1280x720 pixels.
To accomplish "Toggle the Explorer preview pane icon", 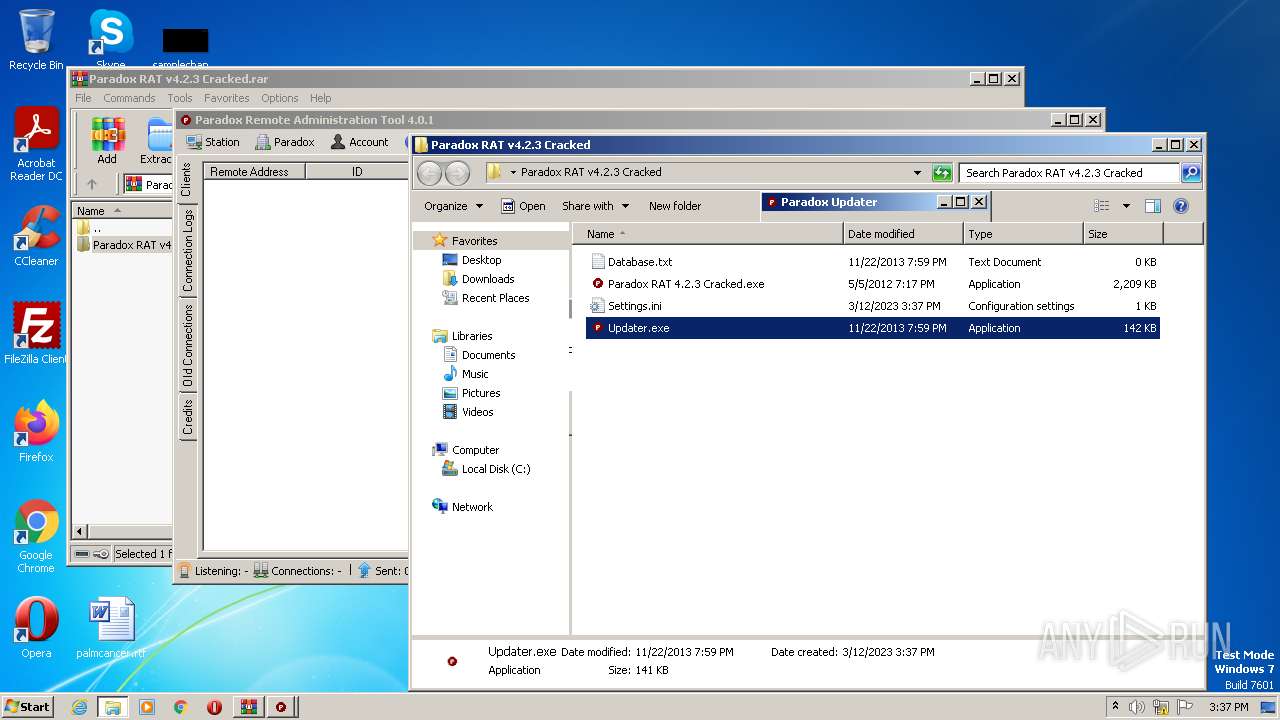I will pyautogui.click(x=1153, y=206).
